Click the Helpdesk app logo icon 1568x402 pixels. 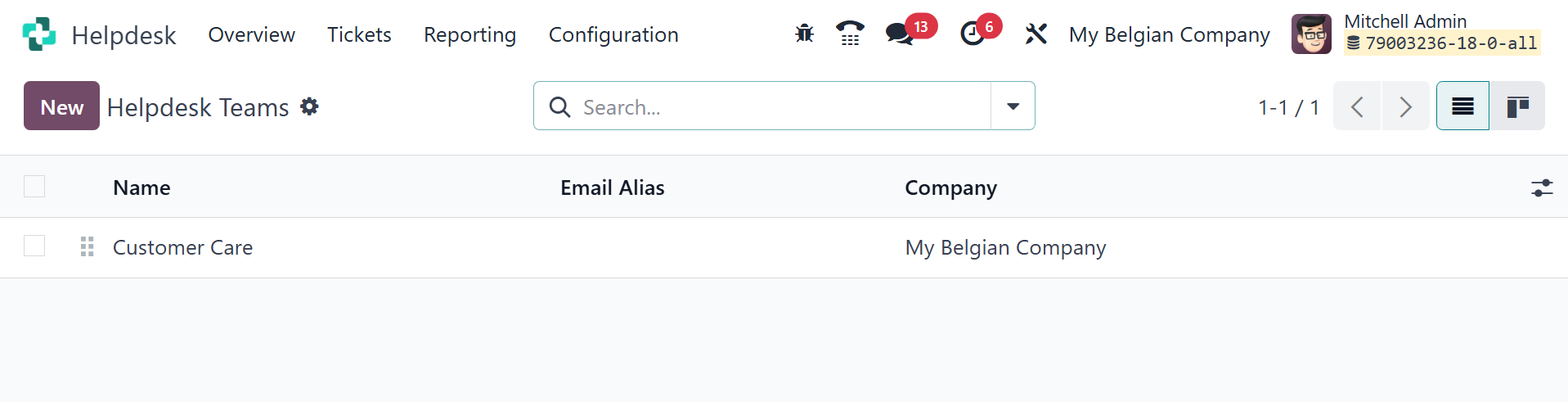39,34
